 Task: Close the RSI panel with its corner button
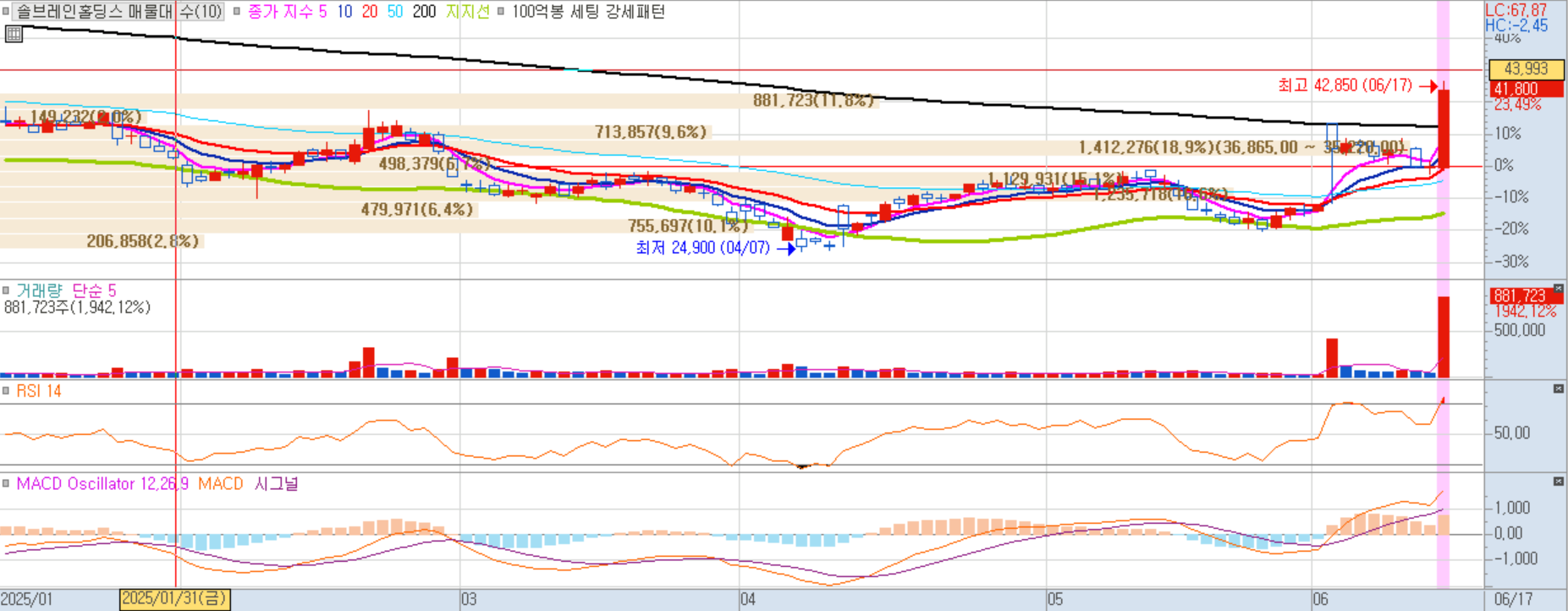pyautogui.click(x=1559, y=388)
